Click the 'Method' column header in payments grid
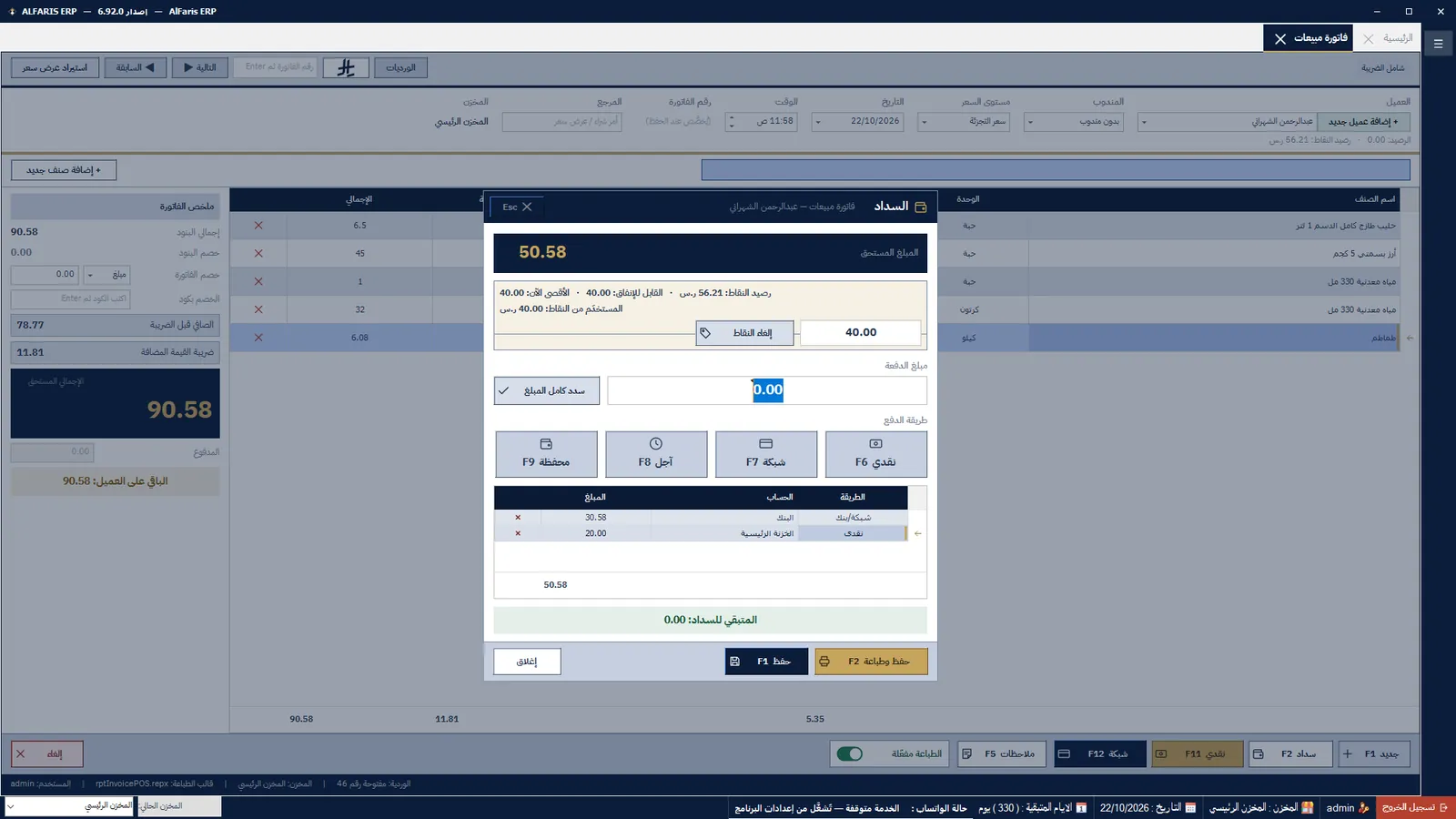The height and width of the screenshot is (819, 1456). 852,497
